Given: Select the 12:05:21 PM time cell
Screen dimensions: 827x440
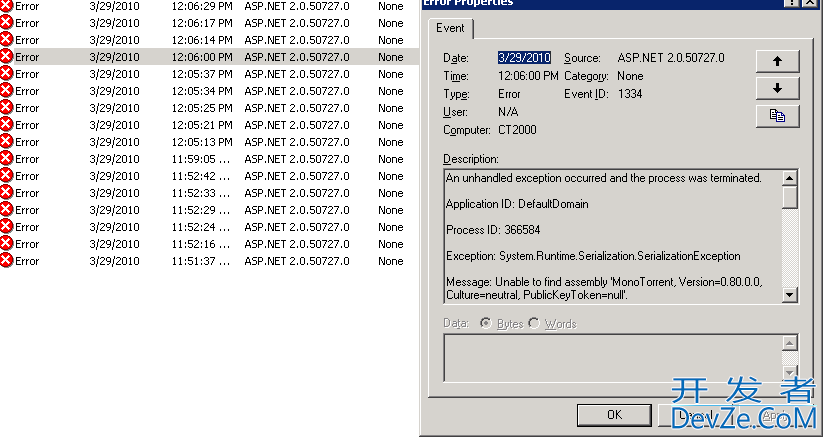Looking at the screenshot, I should [x=202, y=125].
